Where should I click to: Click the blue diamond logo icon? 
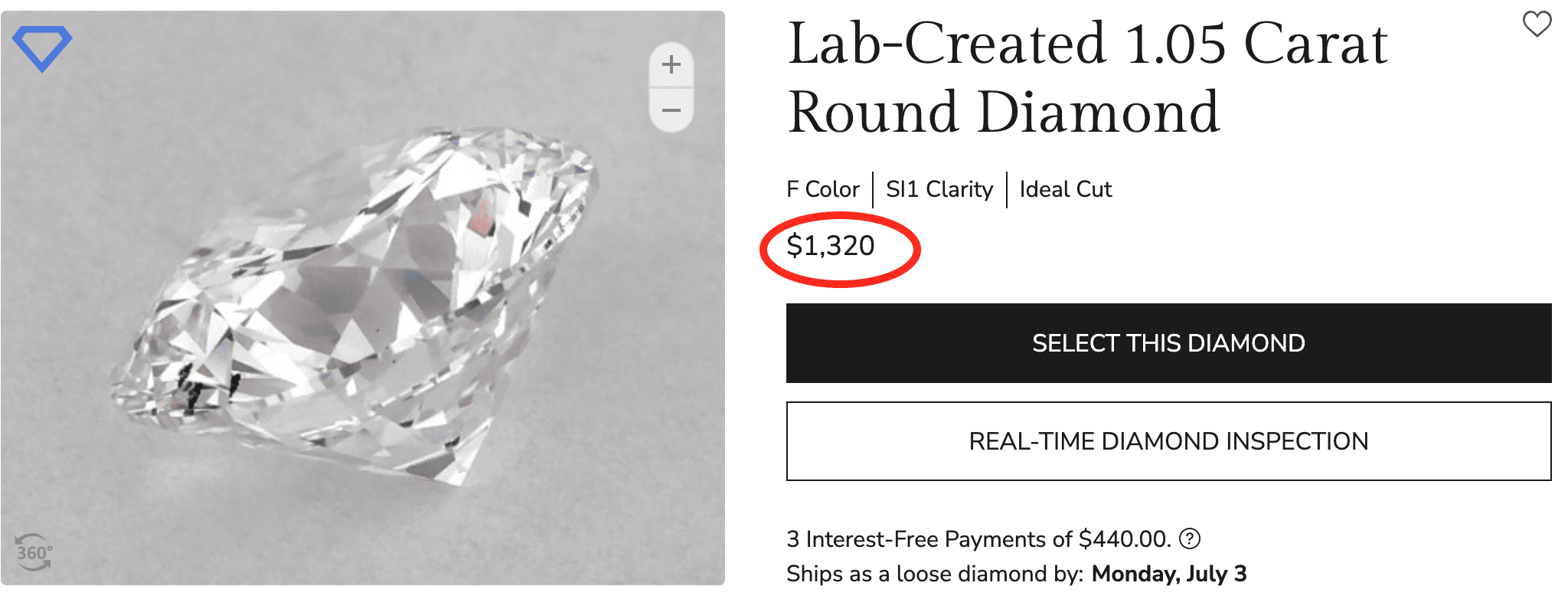(42, 47)
